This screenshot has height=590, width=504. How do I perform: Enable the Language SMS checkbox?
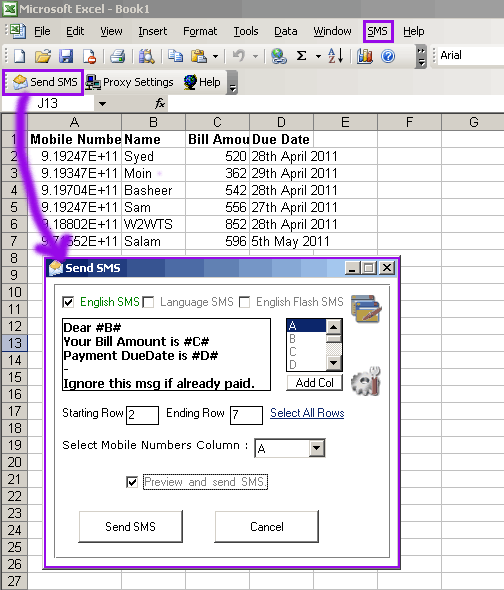(x=149, y=302)
